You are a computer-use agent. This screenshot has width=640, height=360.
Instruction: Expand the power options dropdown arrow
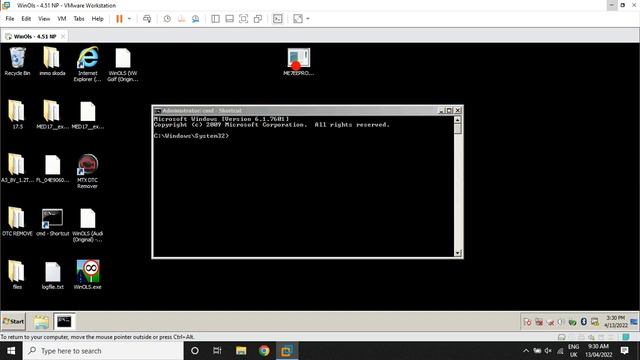(x=129, y=19)
